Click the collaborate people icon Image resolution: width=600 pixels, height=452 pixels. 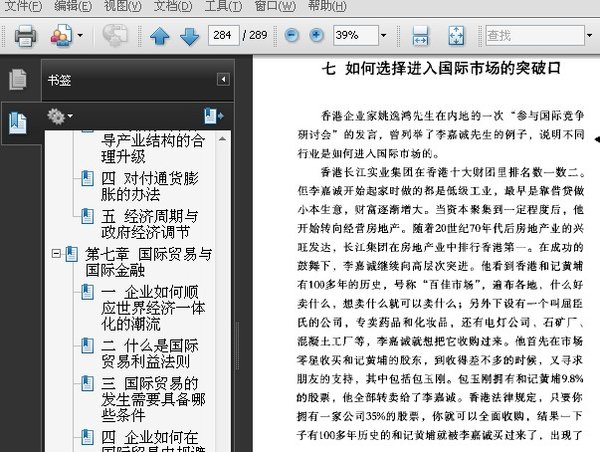pos(61,36)
